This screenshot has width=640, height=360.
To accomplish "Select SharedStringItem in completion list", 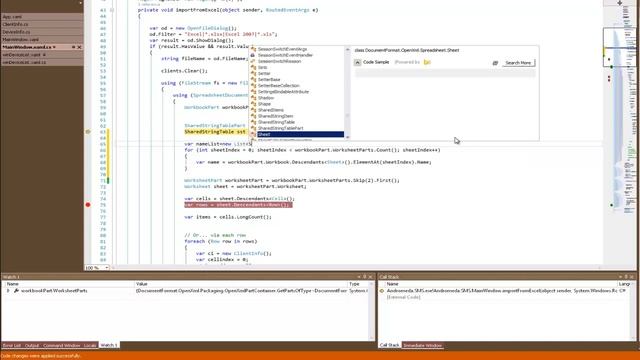I will click(x=276, y=116).
